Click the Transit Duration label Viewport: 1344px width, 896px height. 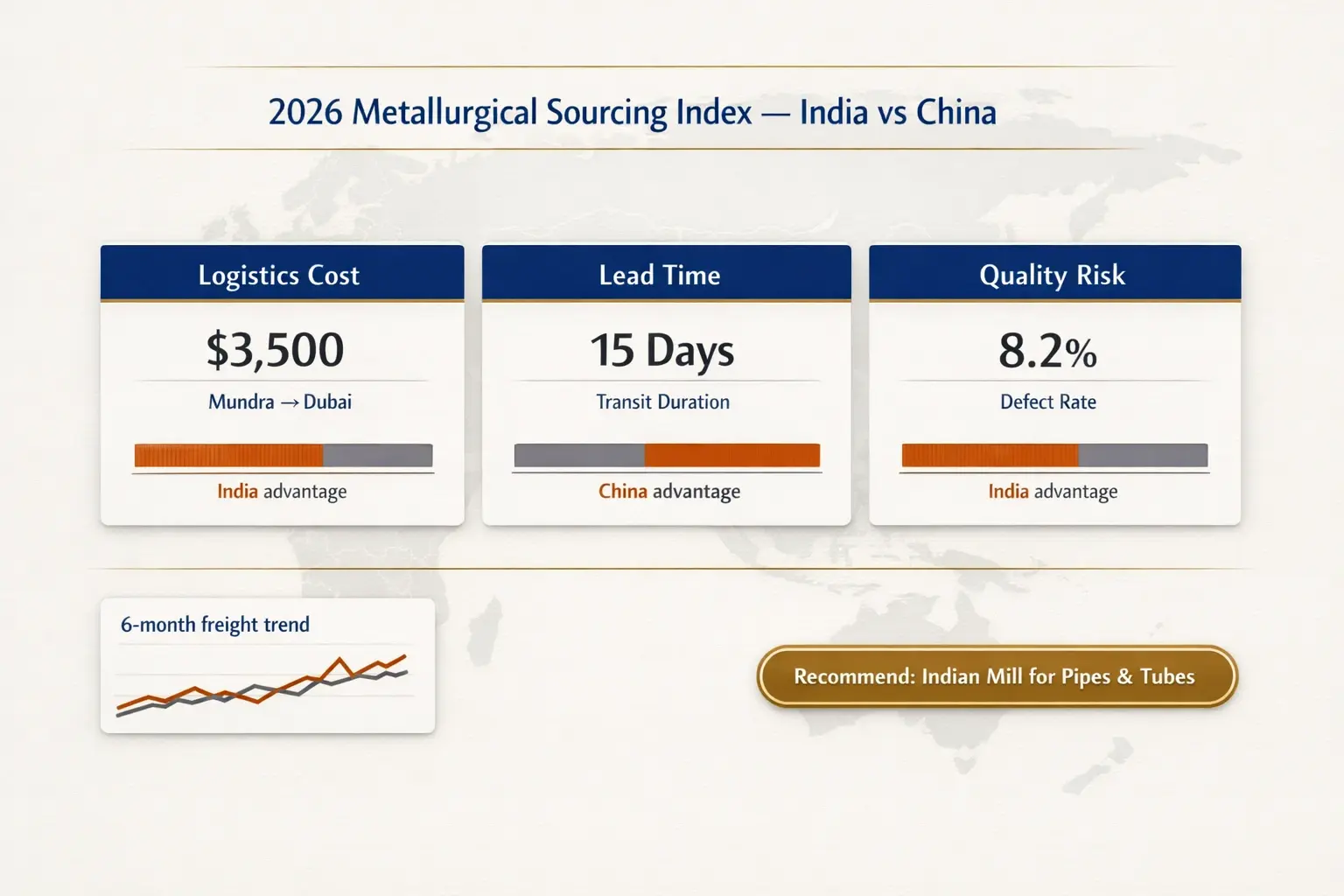[662, 402]
